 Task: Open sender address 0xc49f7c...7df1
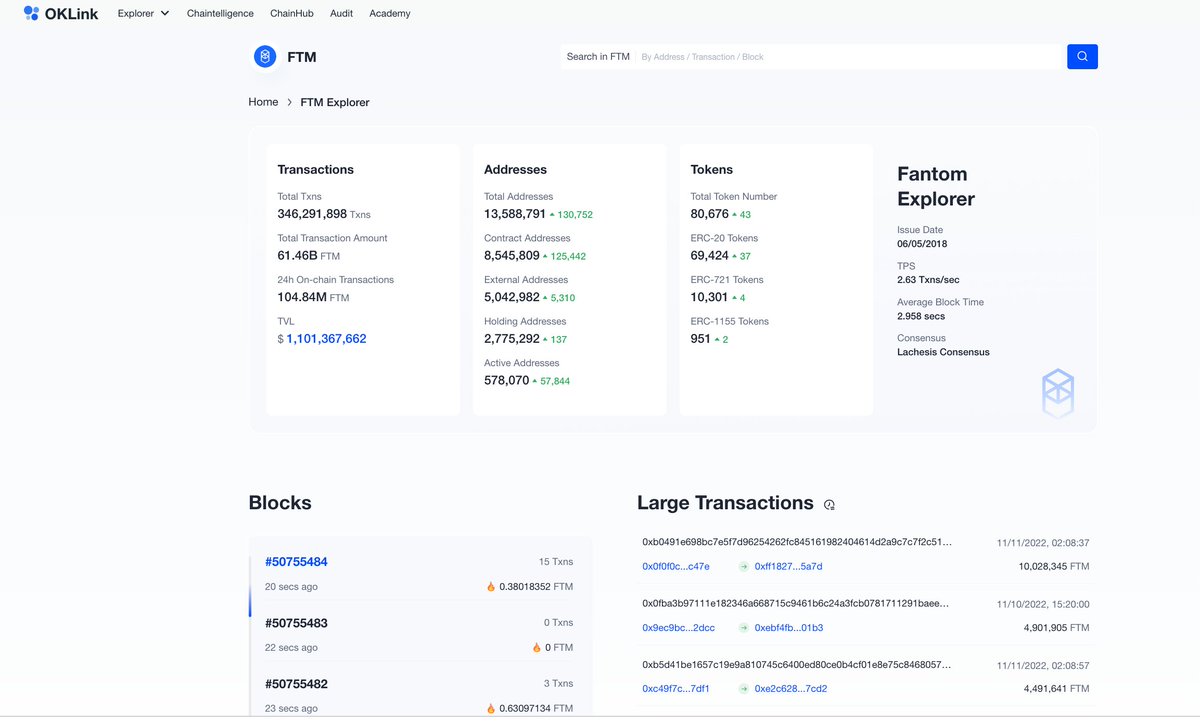tap(676, 689)
